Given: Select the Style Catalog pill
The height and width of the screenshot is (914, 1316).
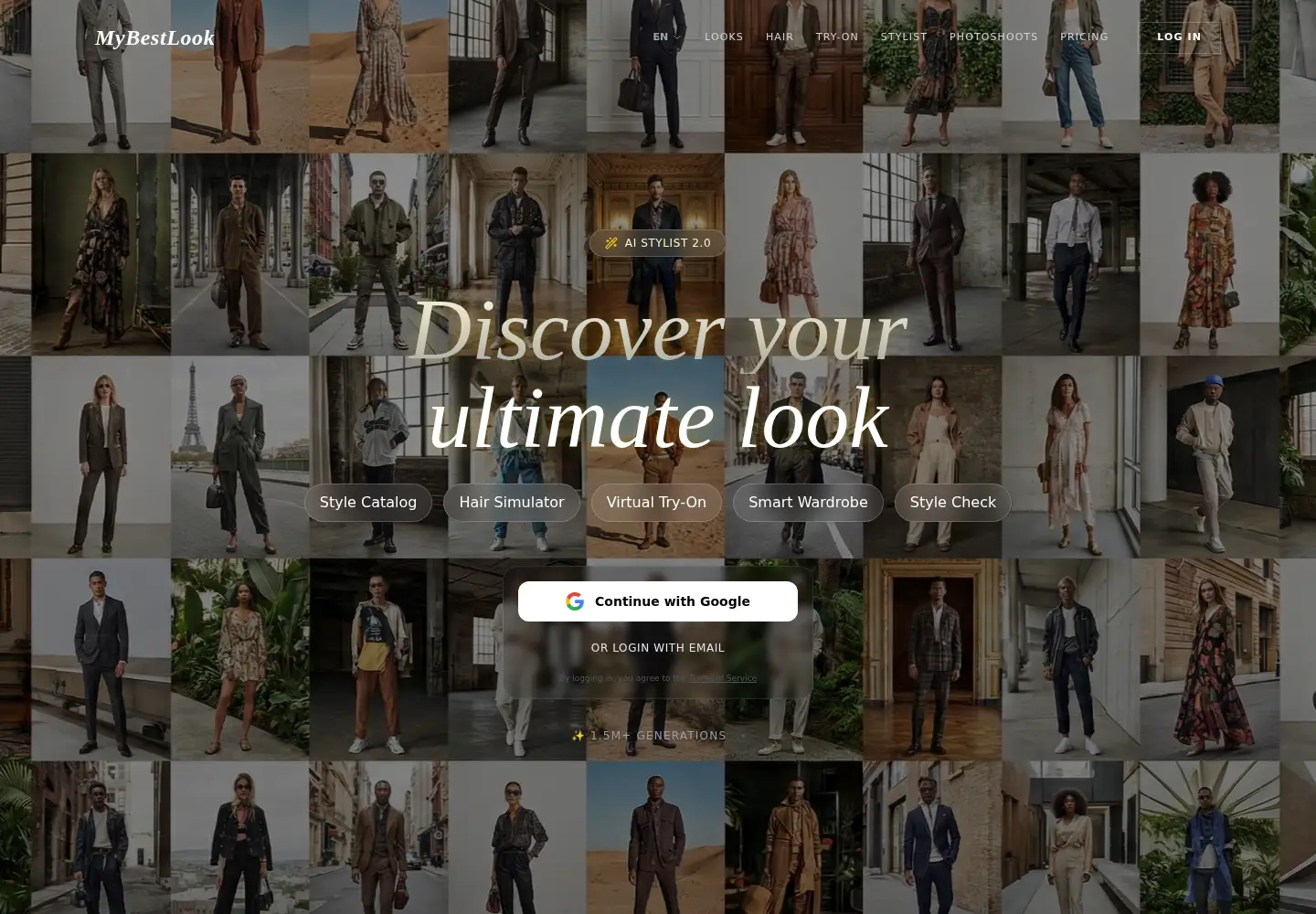Looking at the screenshot, I should pyautogui.click(x=368, y=503).
